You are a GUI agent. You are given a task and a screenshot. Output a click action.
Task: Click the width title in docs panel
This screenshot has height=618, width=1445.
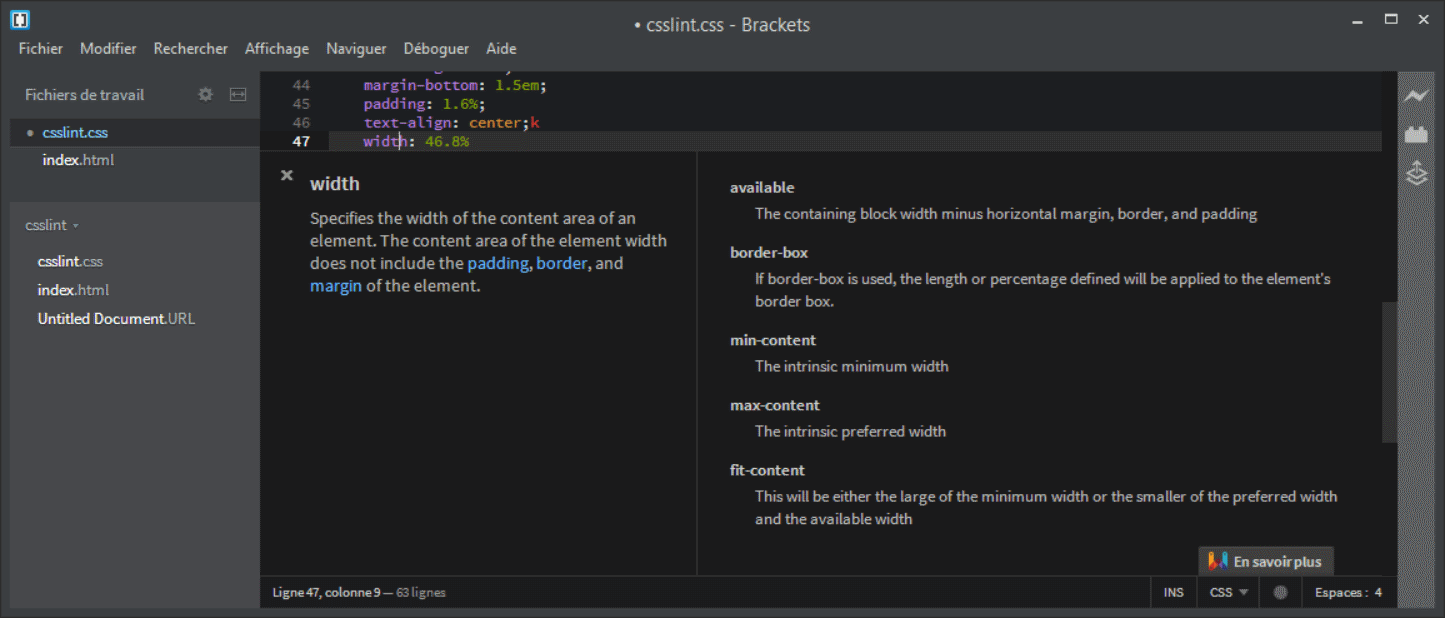(335, 184)
